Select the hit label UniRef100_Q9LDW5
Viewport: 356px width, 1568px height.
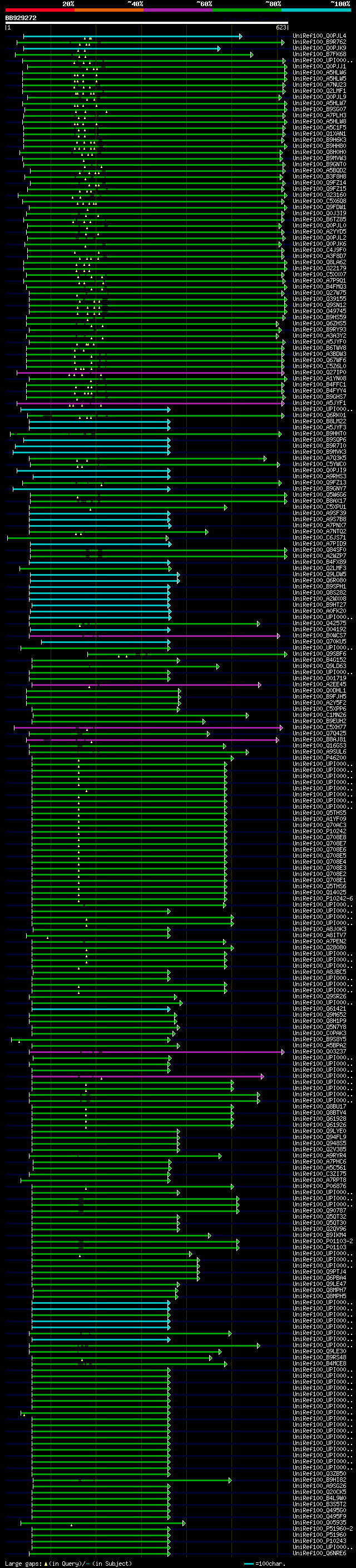[319, 574]
